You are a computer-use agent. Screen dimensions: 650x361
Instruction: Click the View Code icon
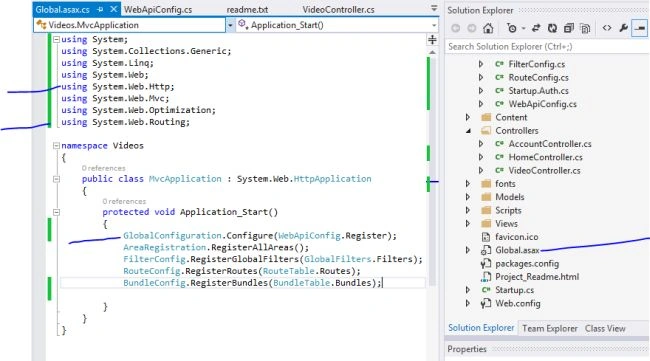607,28
